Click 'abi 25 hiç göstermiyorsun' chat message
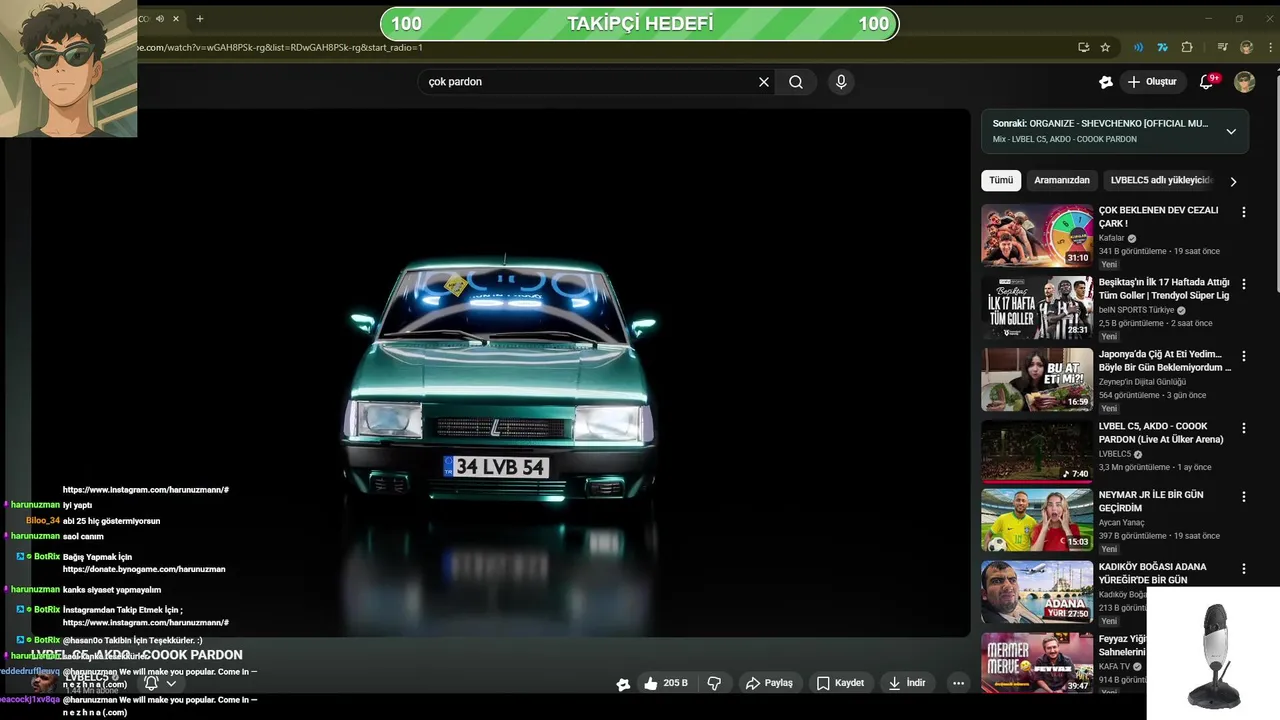Image resolution: width=1280 pixels, height=720 pixels. coord(111,521)
